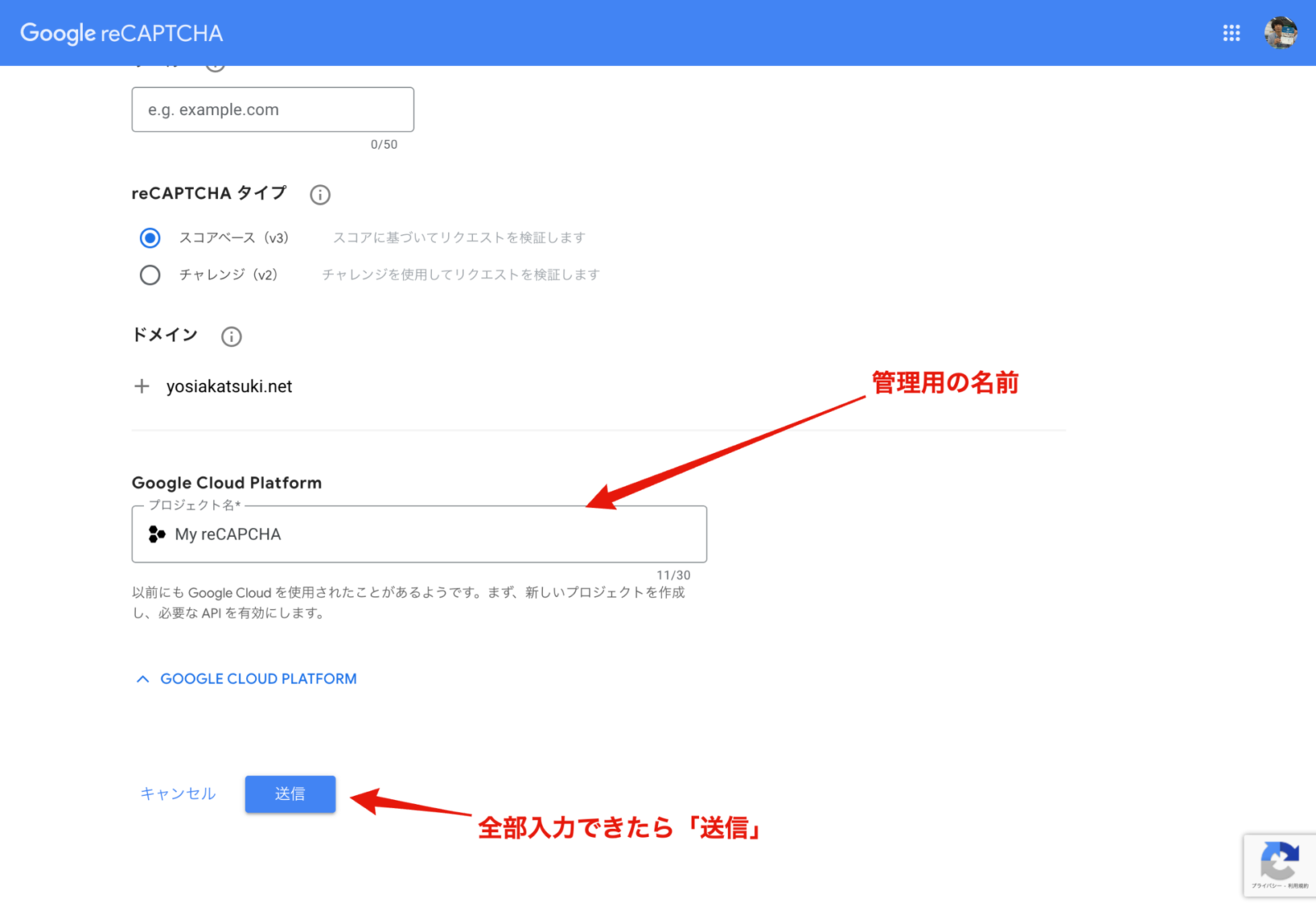Image resolution: width=1316 pixels, height=911 pixels.
Task: Click the plus icon to add domain
Action: 141,386
